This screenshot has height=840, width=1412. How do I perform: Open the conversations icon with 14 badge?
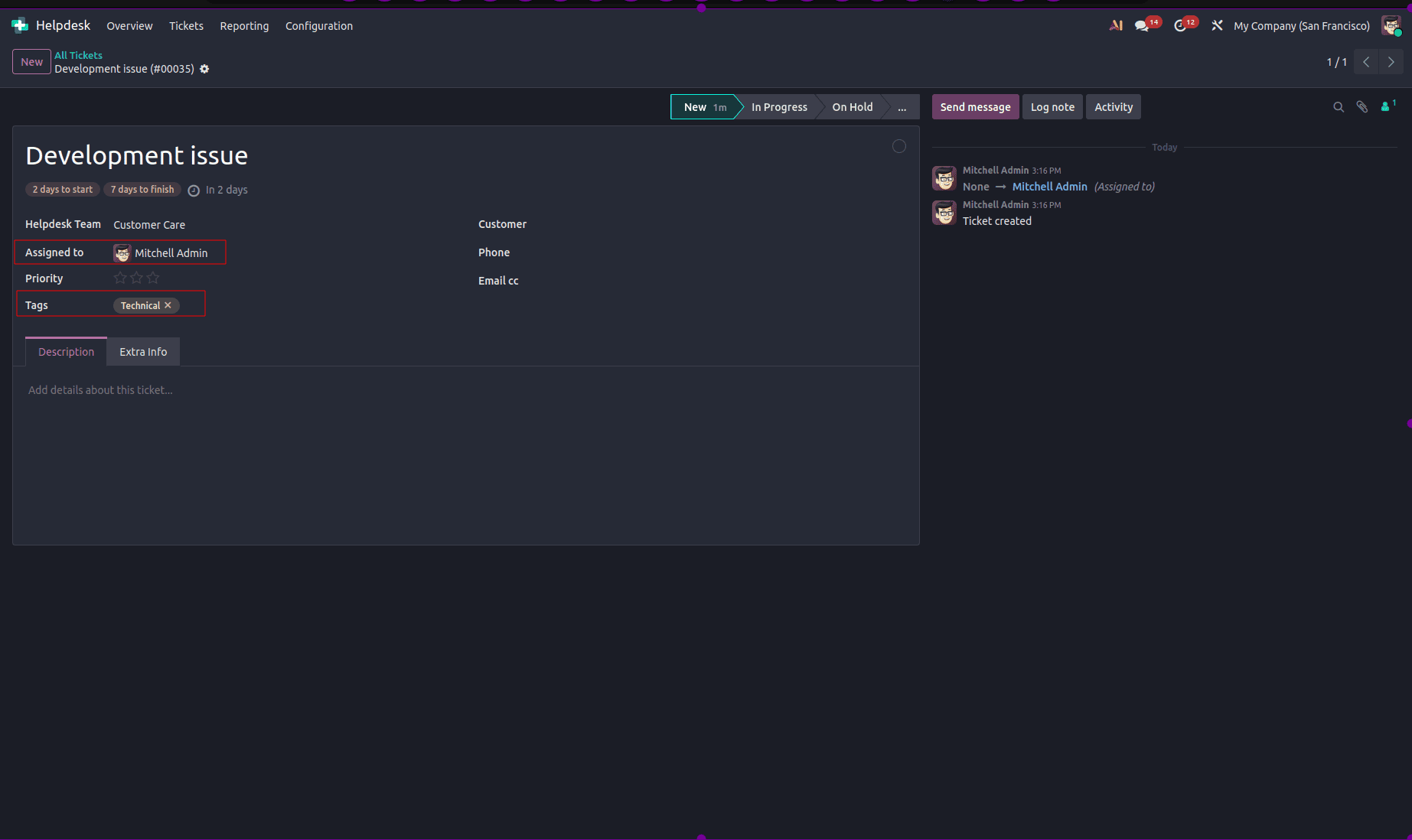click(1142, 25)
